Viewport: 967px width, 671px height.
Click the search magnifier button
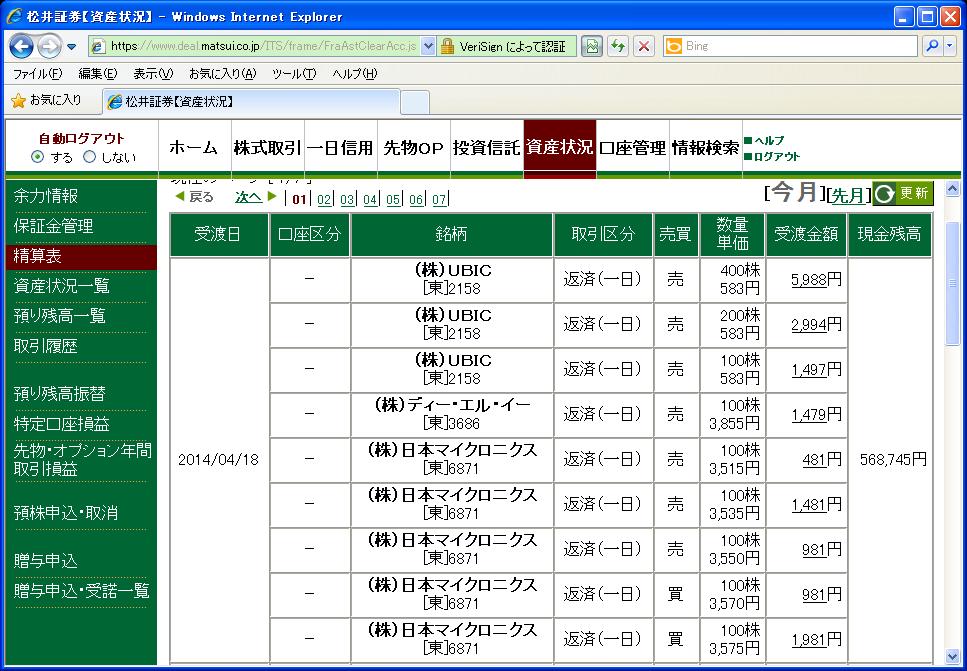click(932, 46)
